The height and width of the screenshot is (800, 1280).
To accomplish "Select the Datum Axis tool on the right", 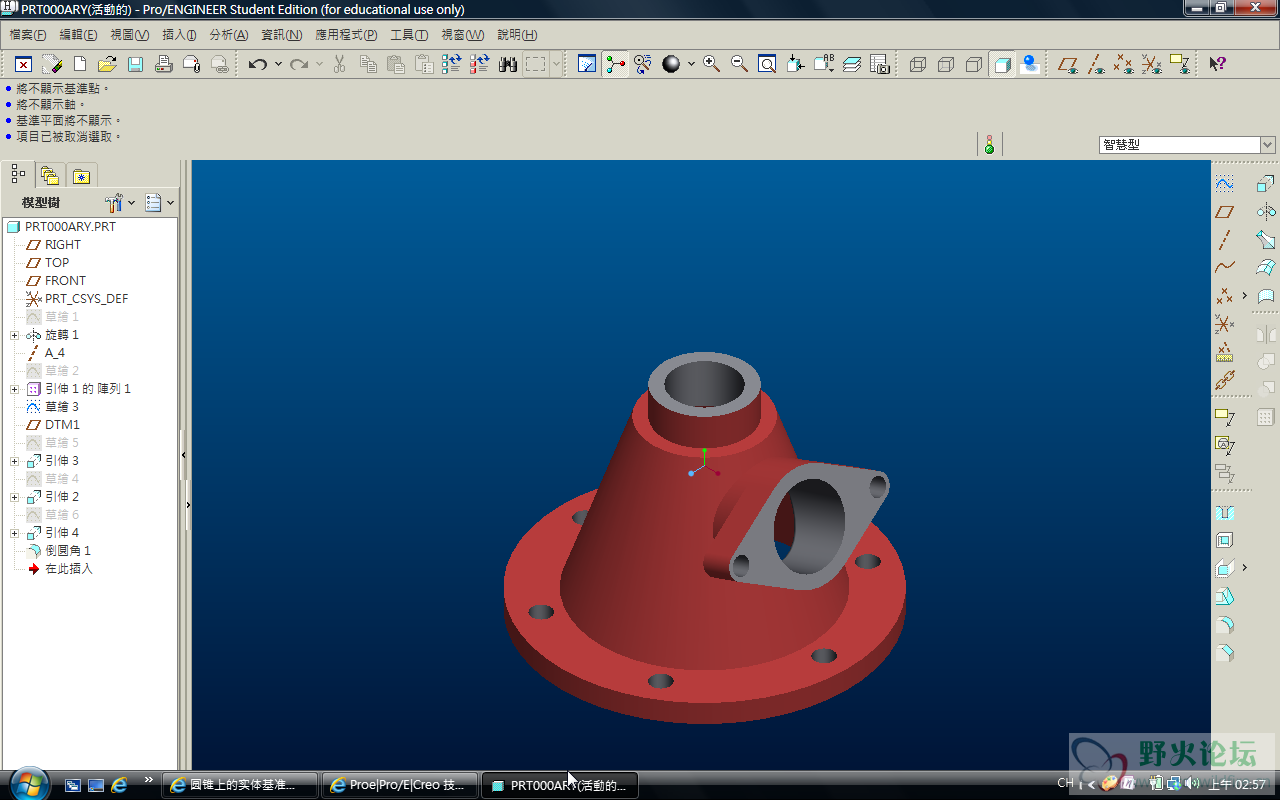I will pyautogui.click(x=1224, y=240).
